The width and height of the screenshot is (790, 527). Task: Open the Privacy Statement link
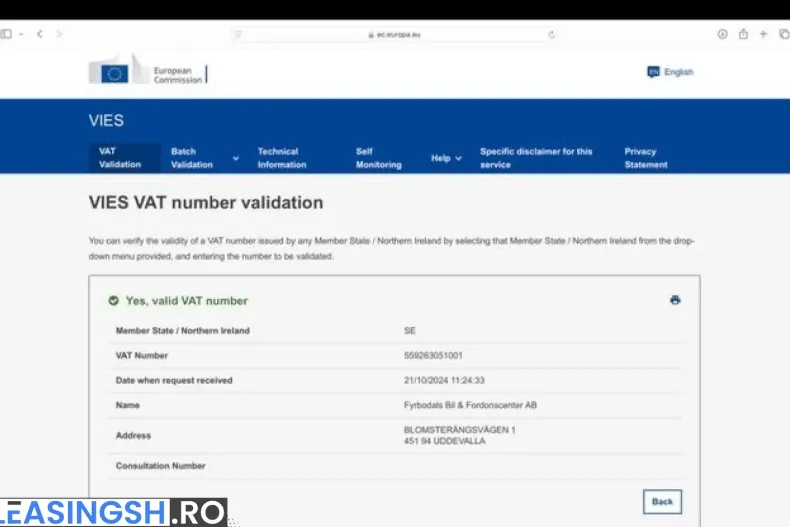click(x=646, y=158)
